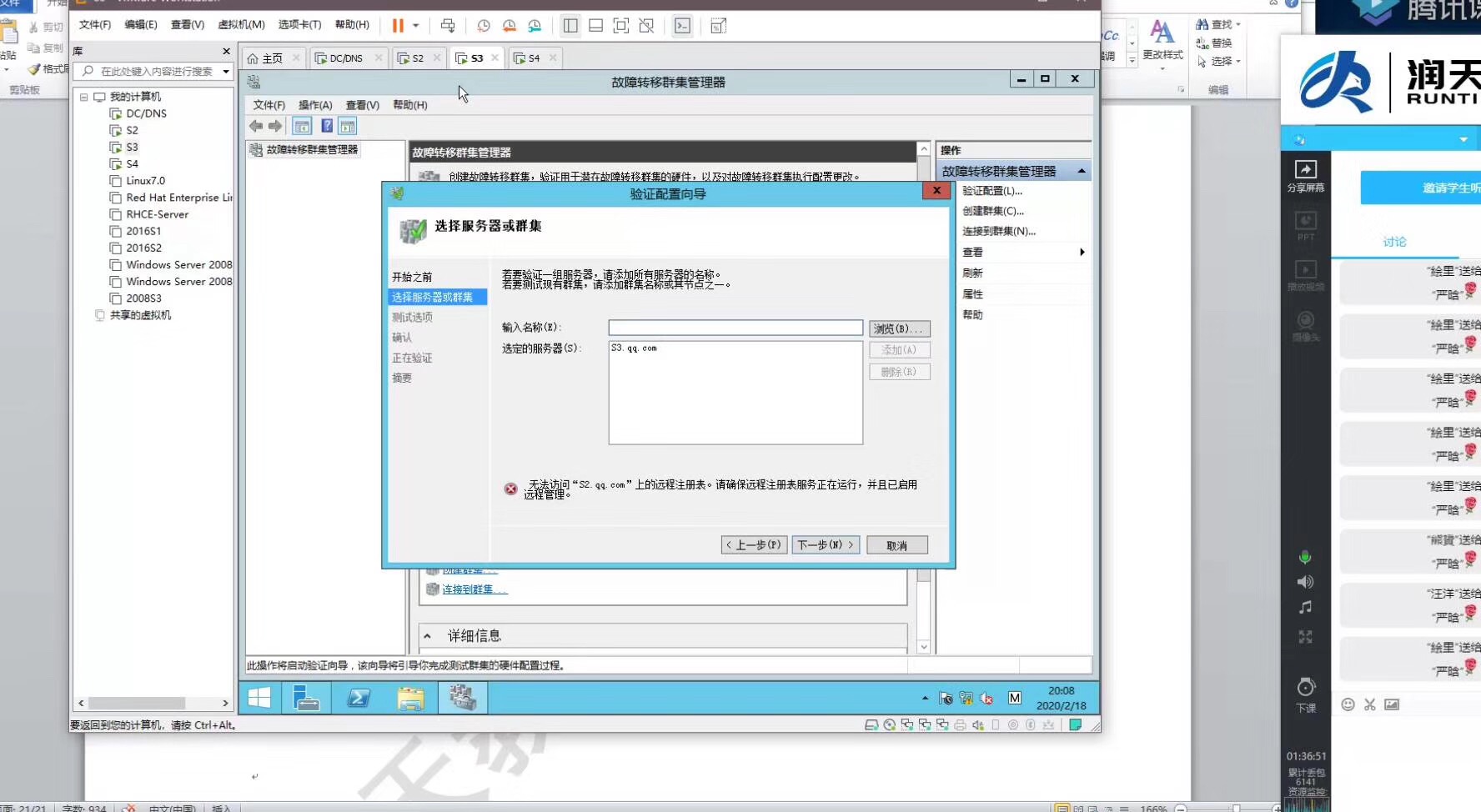Click the VMware pause virtual machine icon
Image resolution: width=1481 pixels, height=812 pixels.
click(x=398, y=26)
